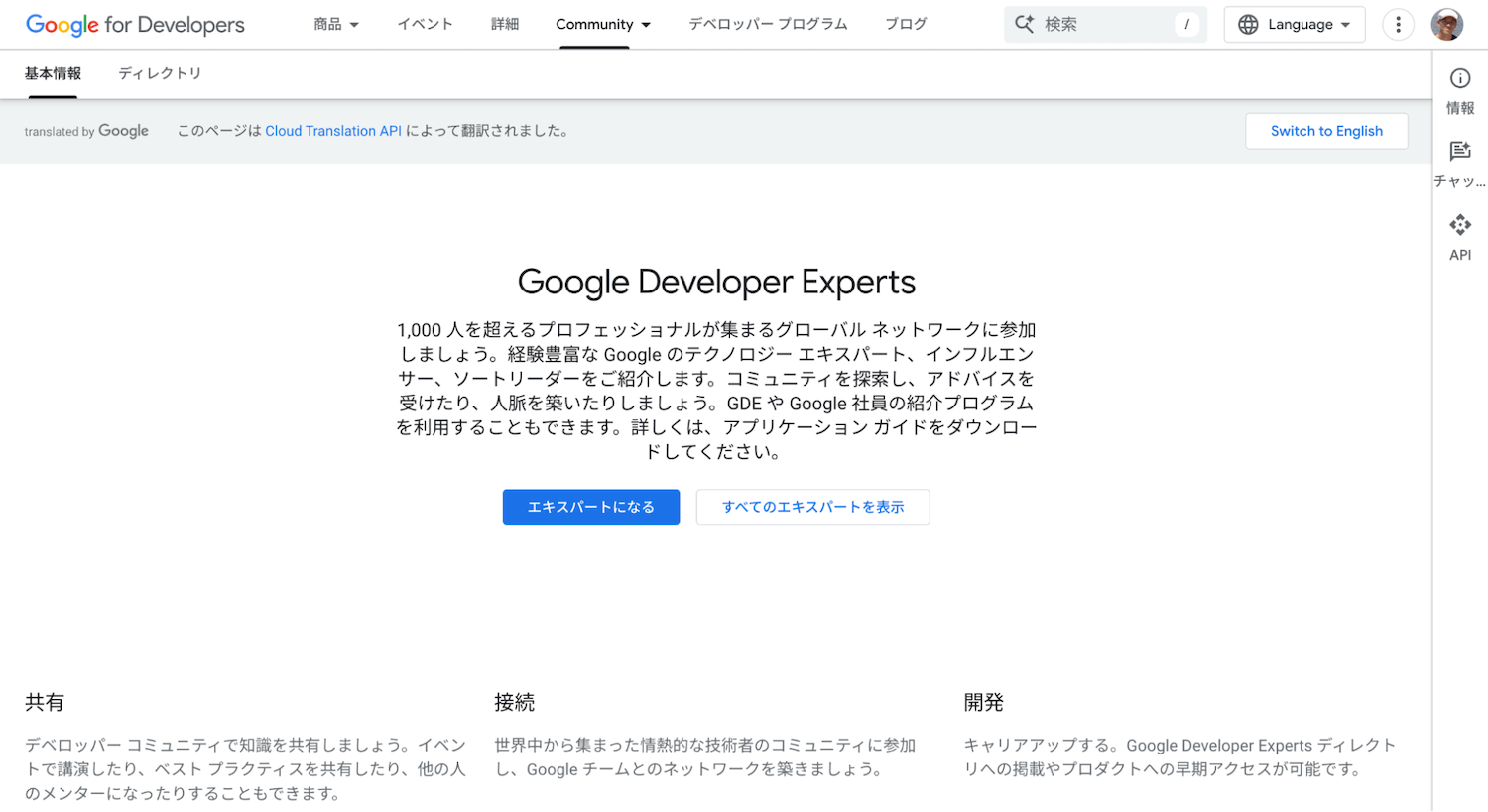1488x812 pixels.
Task: Expand the Community dropdown menu
Action: (x=603, y=24)
